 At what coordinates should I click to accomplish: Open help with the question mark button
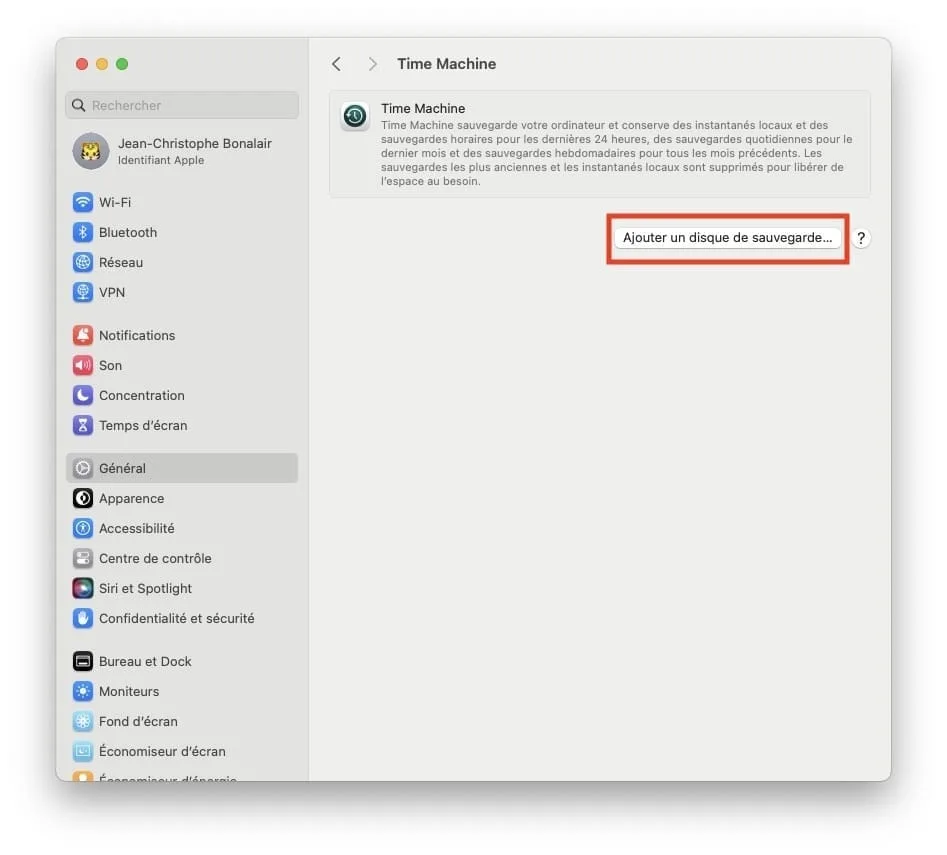pyautogui.click(x=861, y=238)
